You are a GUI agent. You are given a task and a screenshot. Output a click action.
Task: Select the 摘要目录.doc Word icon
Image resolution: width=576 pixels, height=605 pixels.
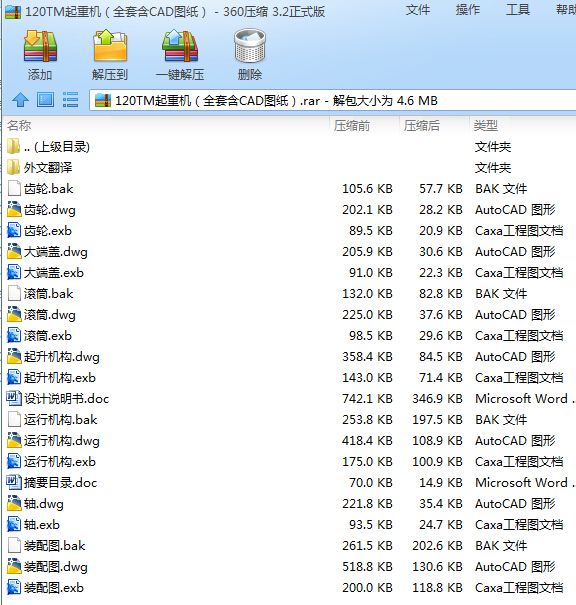[14, 482]
